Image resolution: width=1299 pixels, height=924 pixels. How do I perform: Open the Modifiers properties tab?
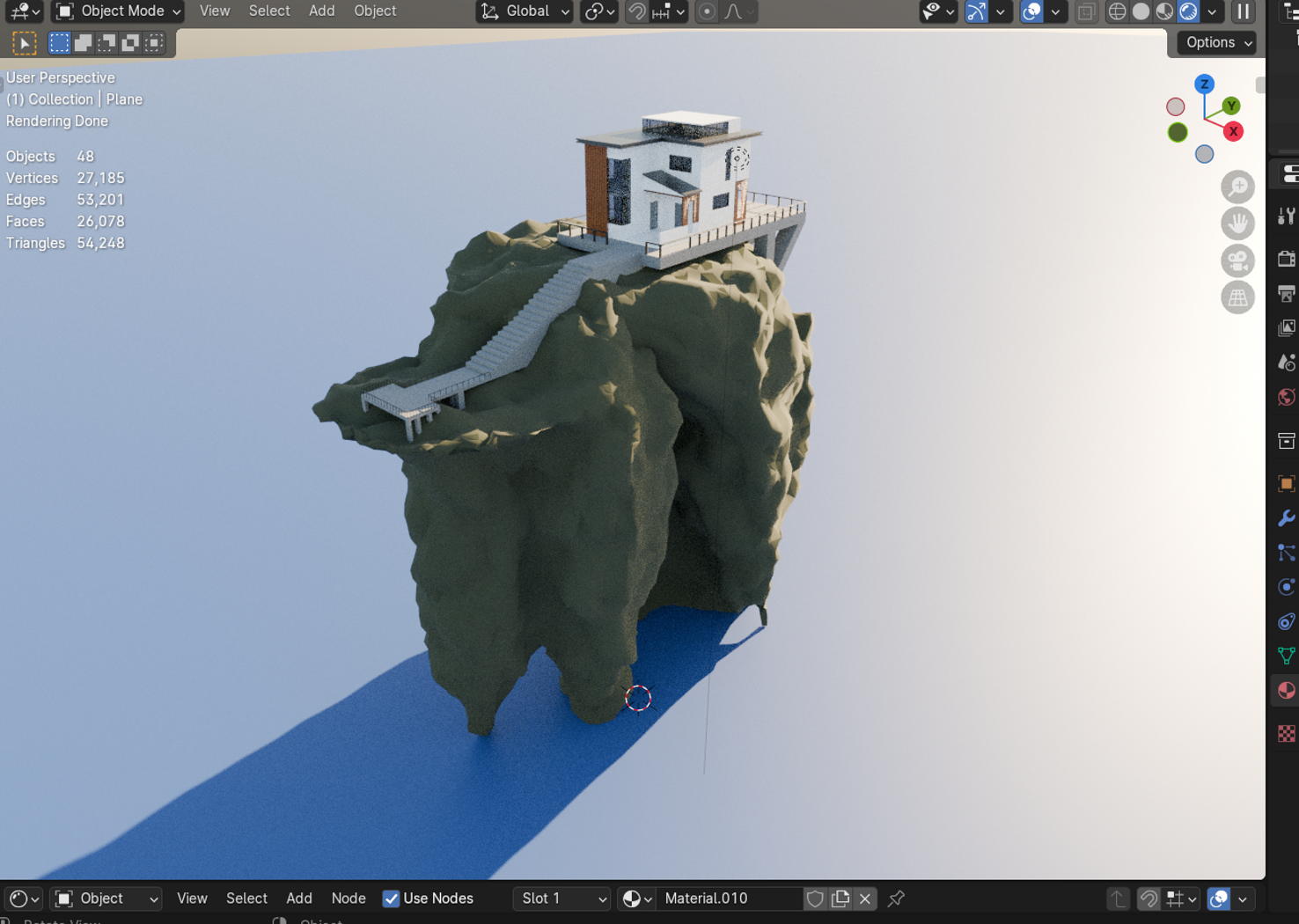click(1287, 518)
